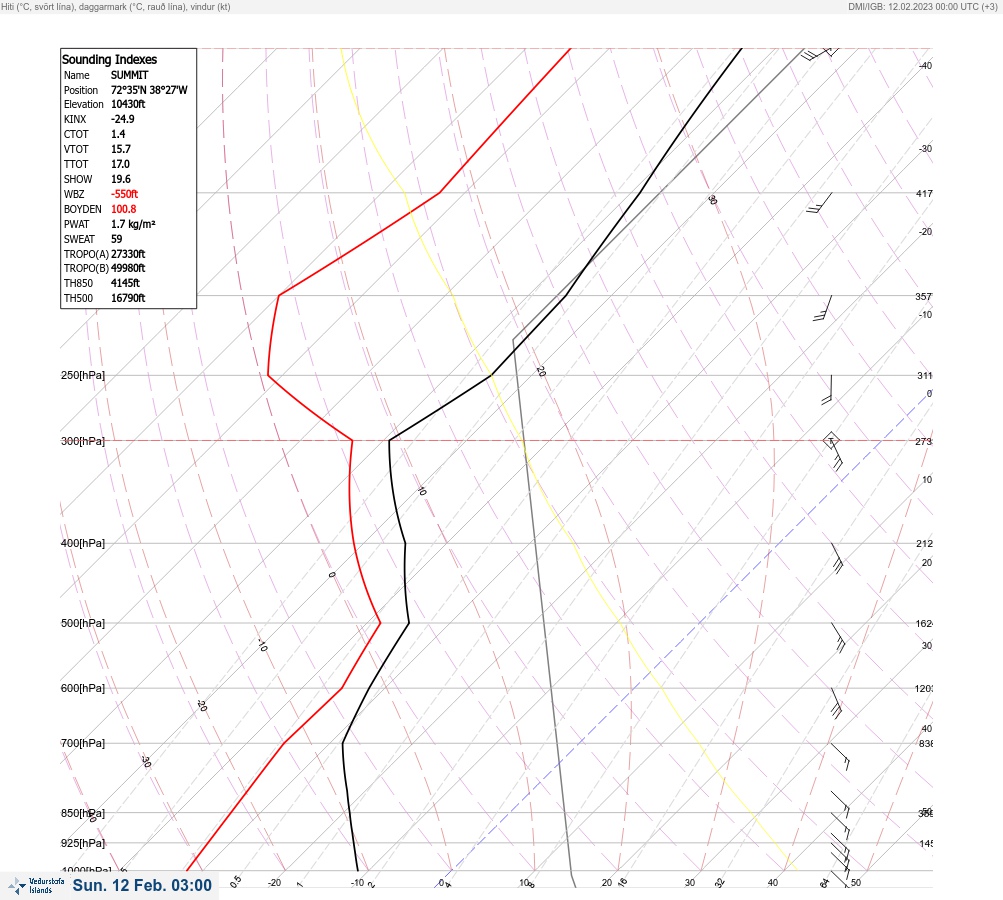Click the CTOT value '1.4'
The image size is (1003, 900).
point(118,134)
